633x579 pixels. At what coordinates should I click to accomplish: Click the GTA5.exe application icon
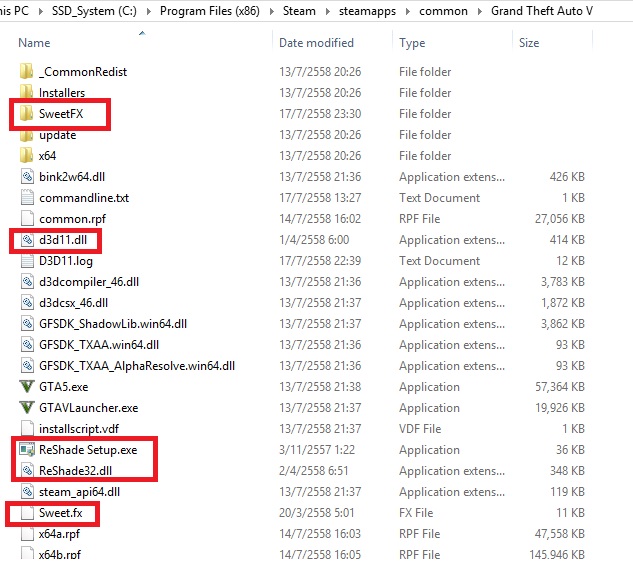[x=27, y=386]
